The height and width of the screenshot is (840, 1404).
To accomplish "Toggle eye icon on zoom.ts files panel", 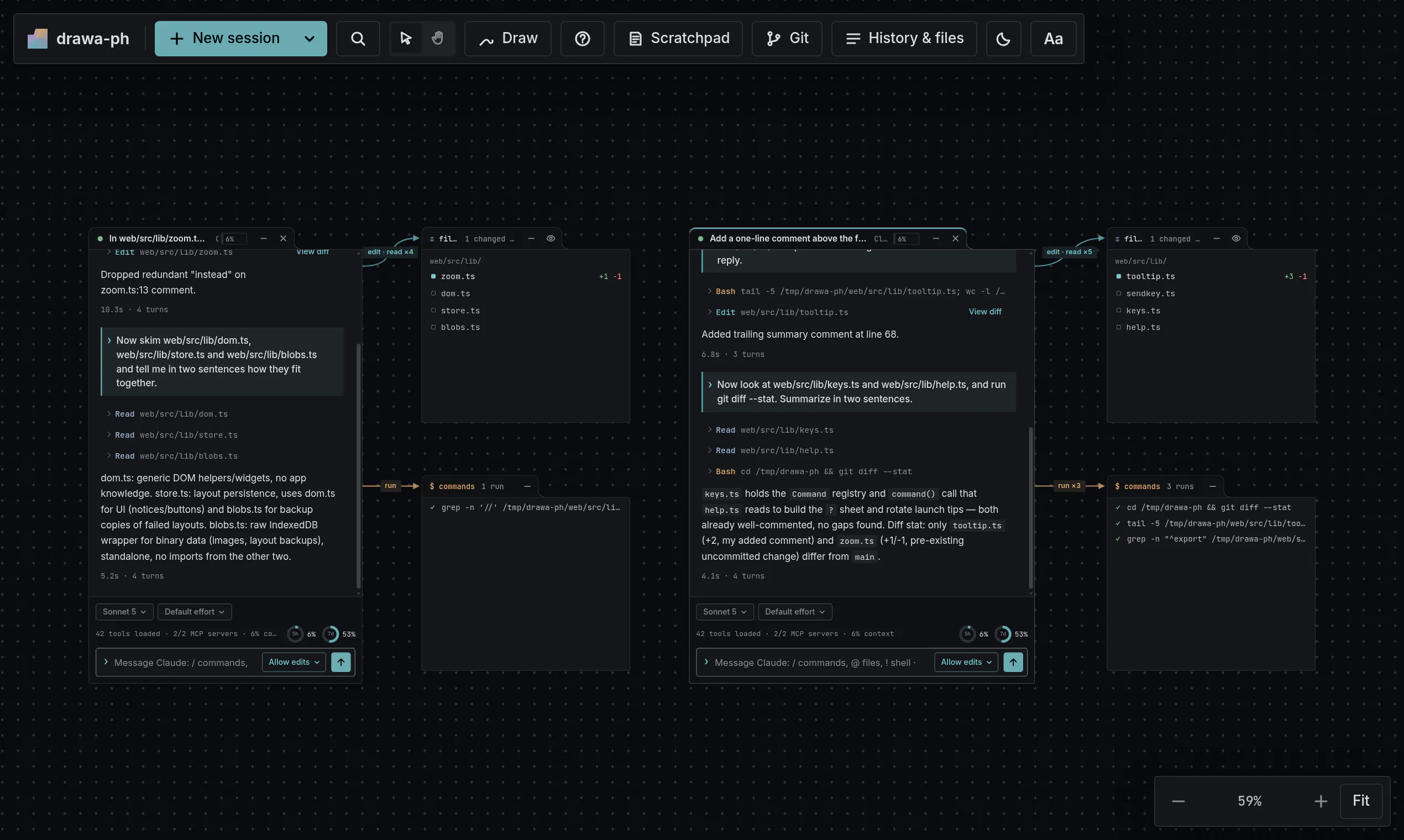I will [551, 238].
